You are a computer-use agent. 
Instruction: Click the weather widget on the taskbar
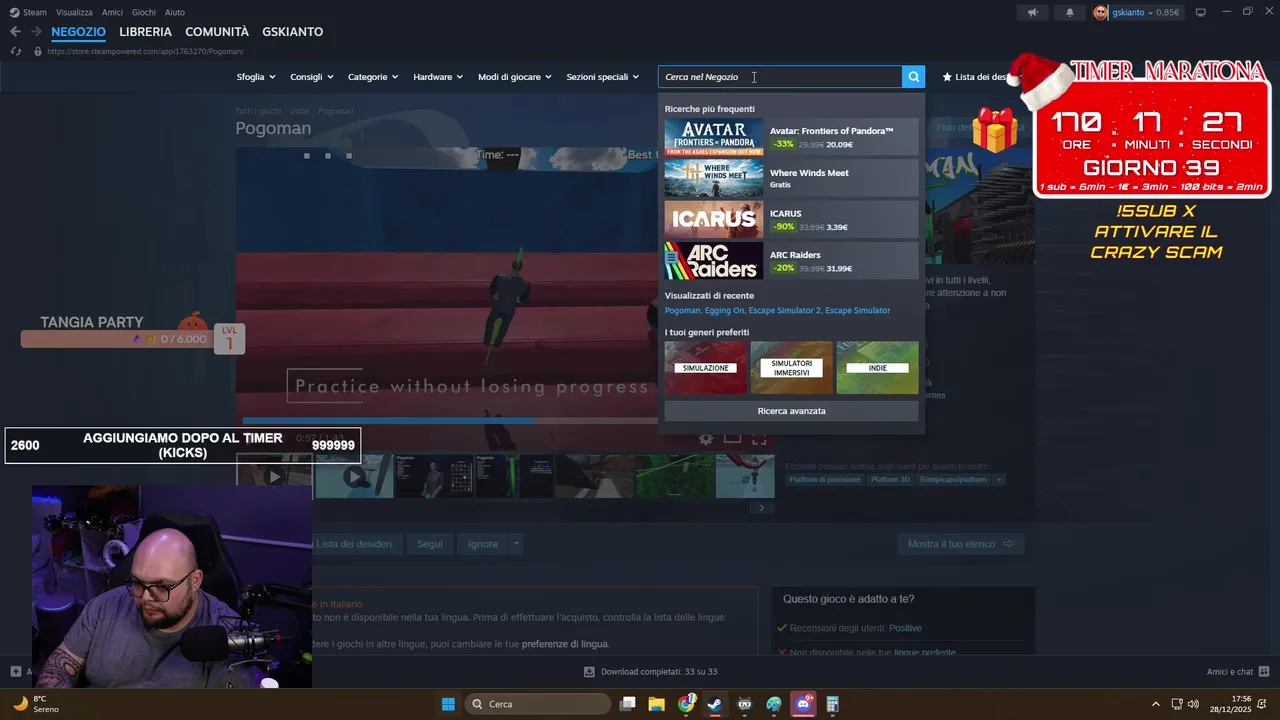tap(35, 704)
